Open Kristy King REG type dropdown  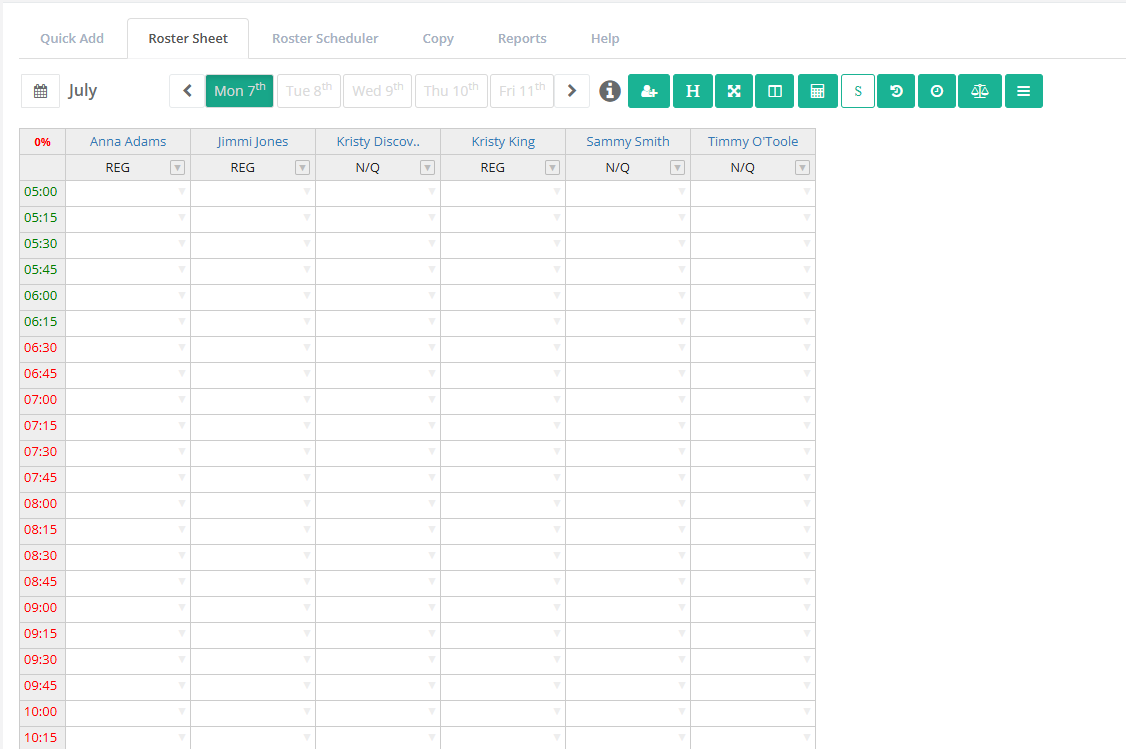pyautogui.click(x=552, y=167)
